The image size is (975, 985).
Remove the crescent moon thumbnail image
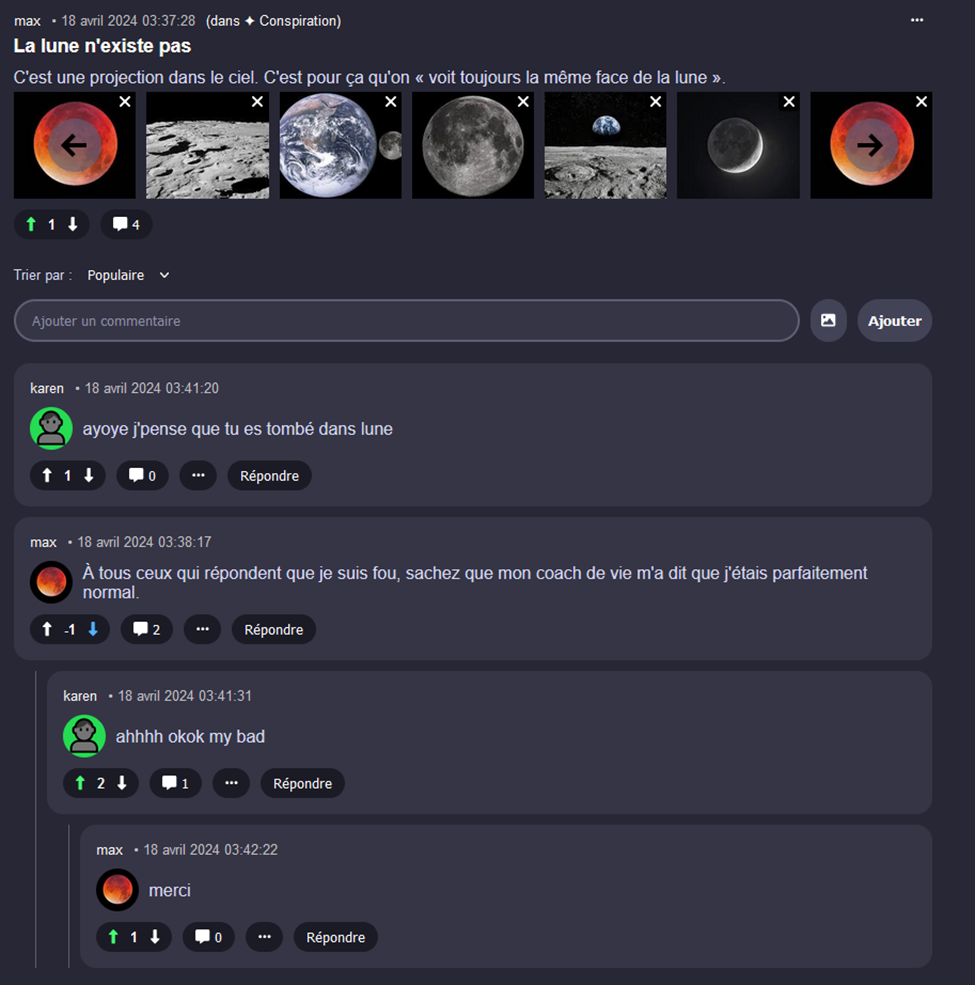[x=788, y=102]
